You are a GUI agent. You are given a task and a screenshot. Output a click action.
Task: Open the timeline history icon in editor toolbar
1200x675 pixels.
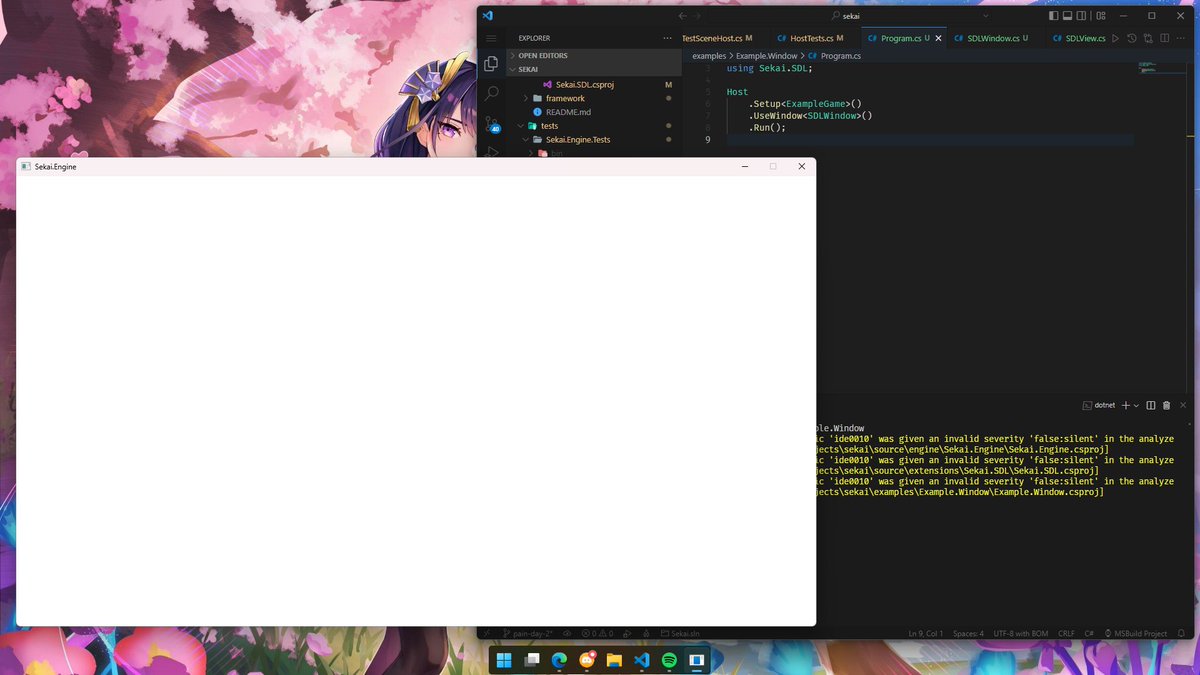1131,38
